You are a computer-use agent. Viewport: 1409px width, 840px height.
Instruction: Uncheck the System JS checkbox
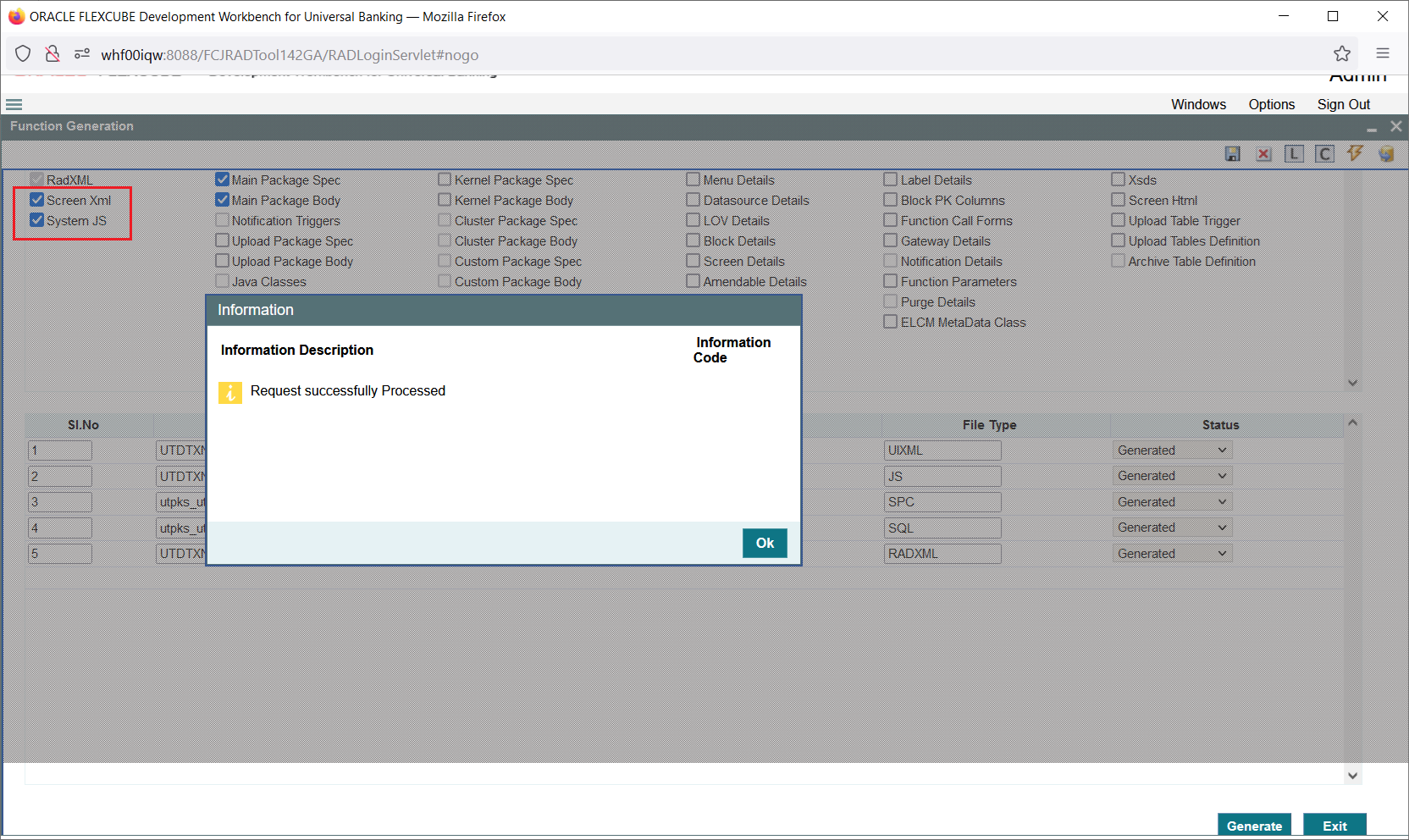tap(37, 220)
